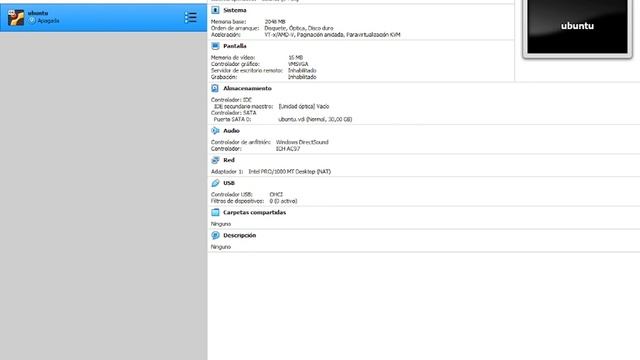Click 'Ninguno' under Descripción
This screenshot has width=640, height=360.
pos(221,247)
